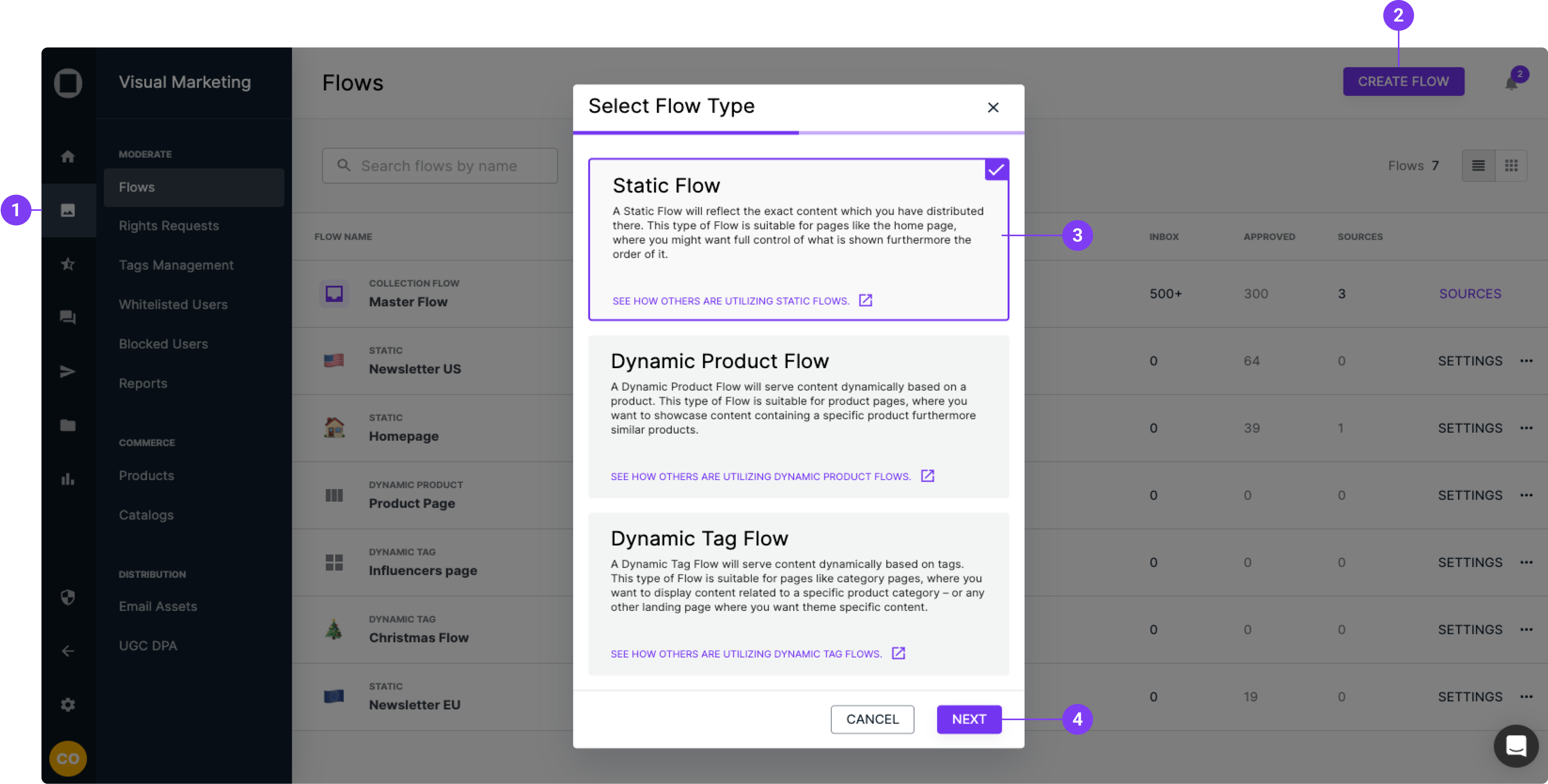Click the bar chart analytics sidebar icon
Image resolution: width=1548 pixels, height=784 pixels.
68,479
